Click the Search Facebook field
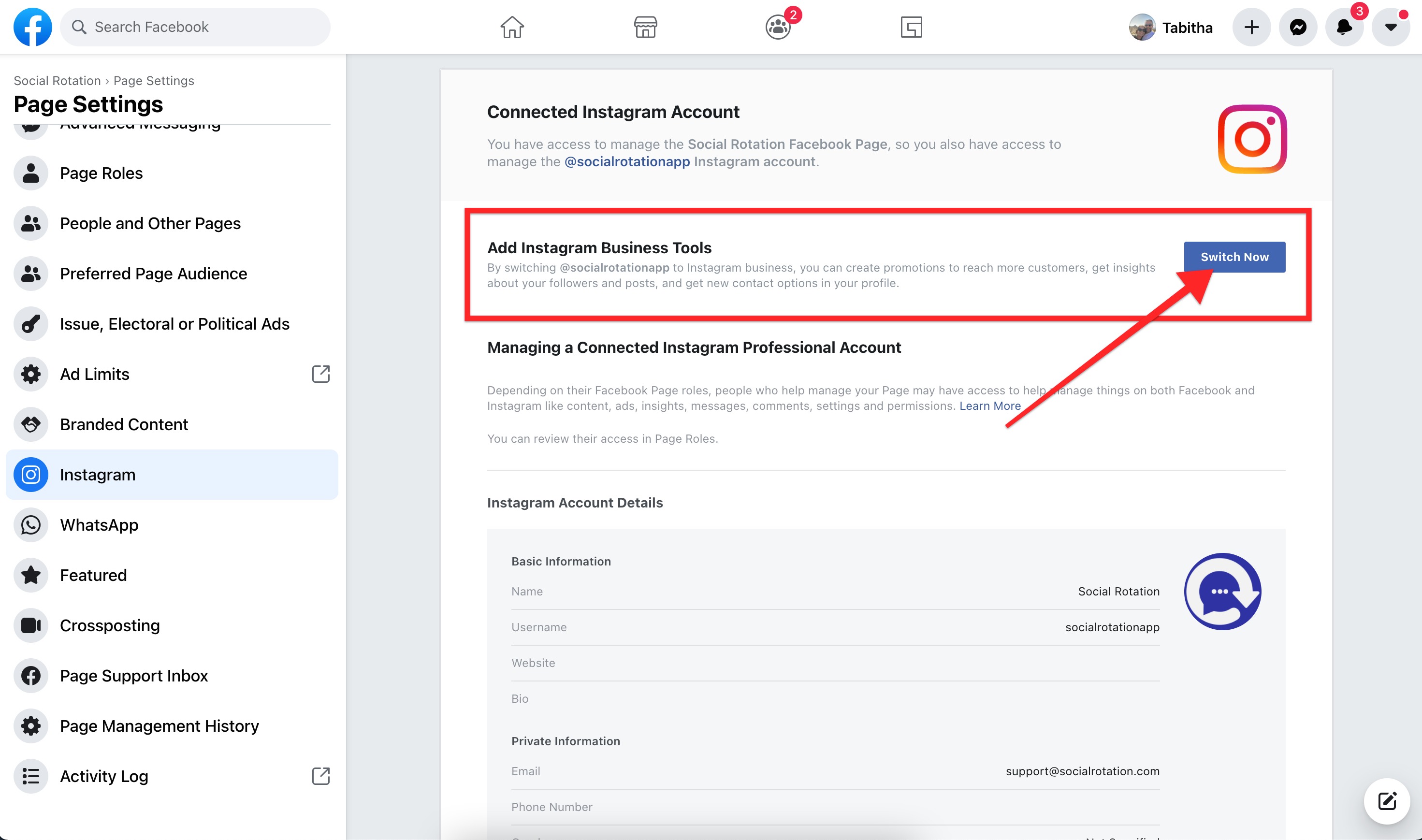 click(195, 27)
